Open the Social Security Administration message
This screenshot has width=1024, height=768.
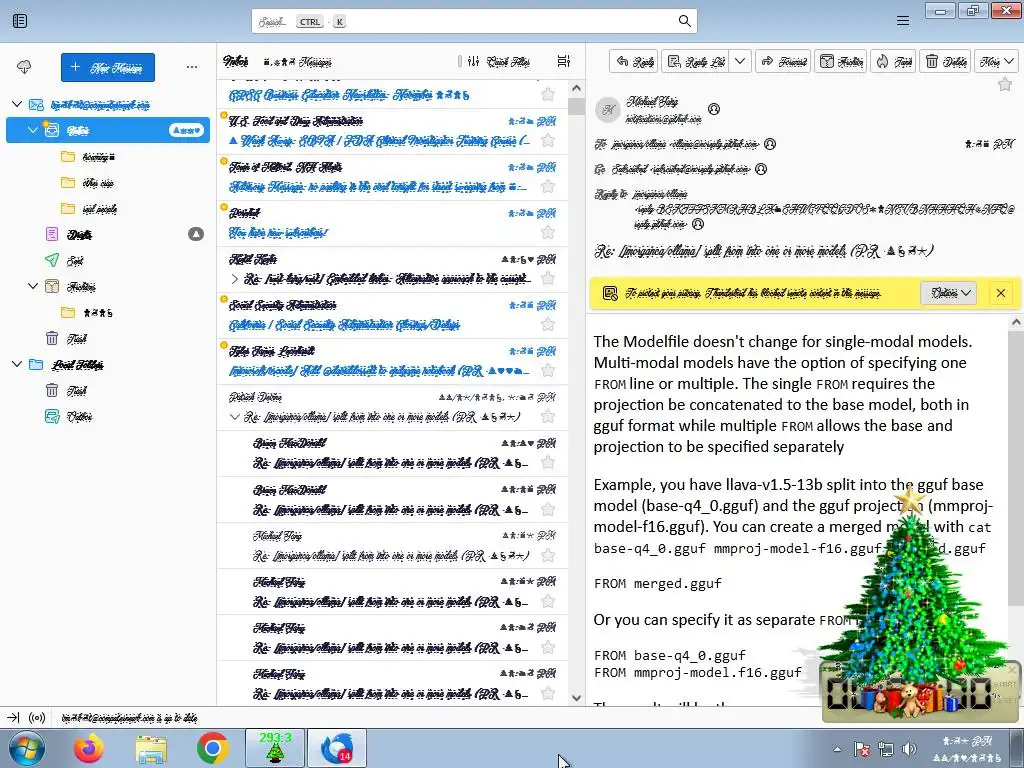point(392,315)
